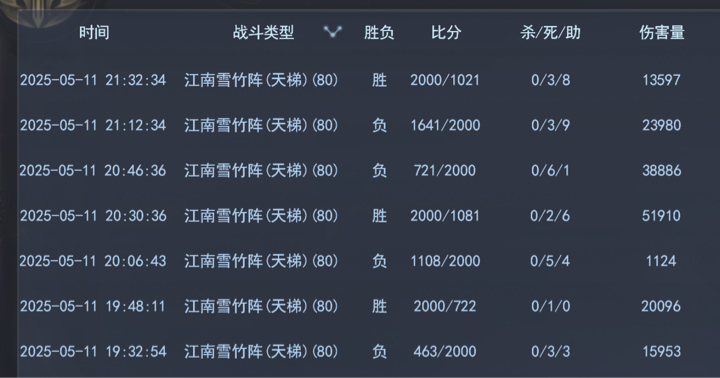Click damage value 51910

[661, 215]
